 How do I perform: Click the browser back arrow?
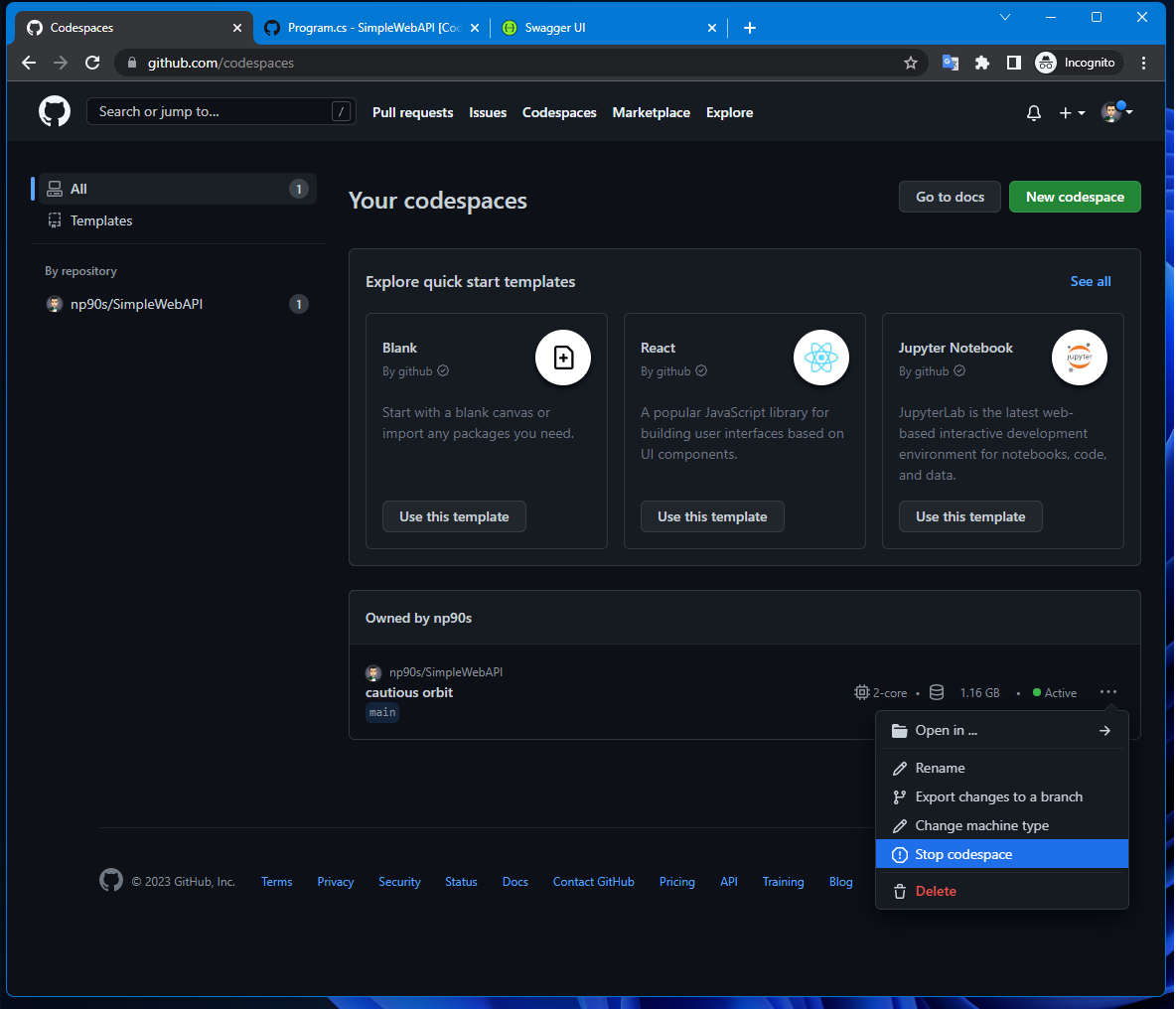29,63
